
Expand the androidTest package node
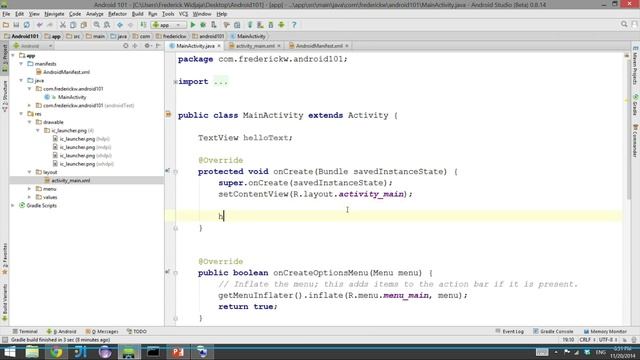click(29, 105)
